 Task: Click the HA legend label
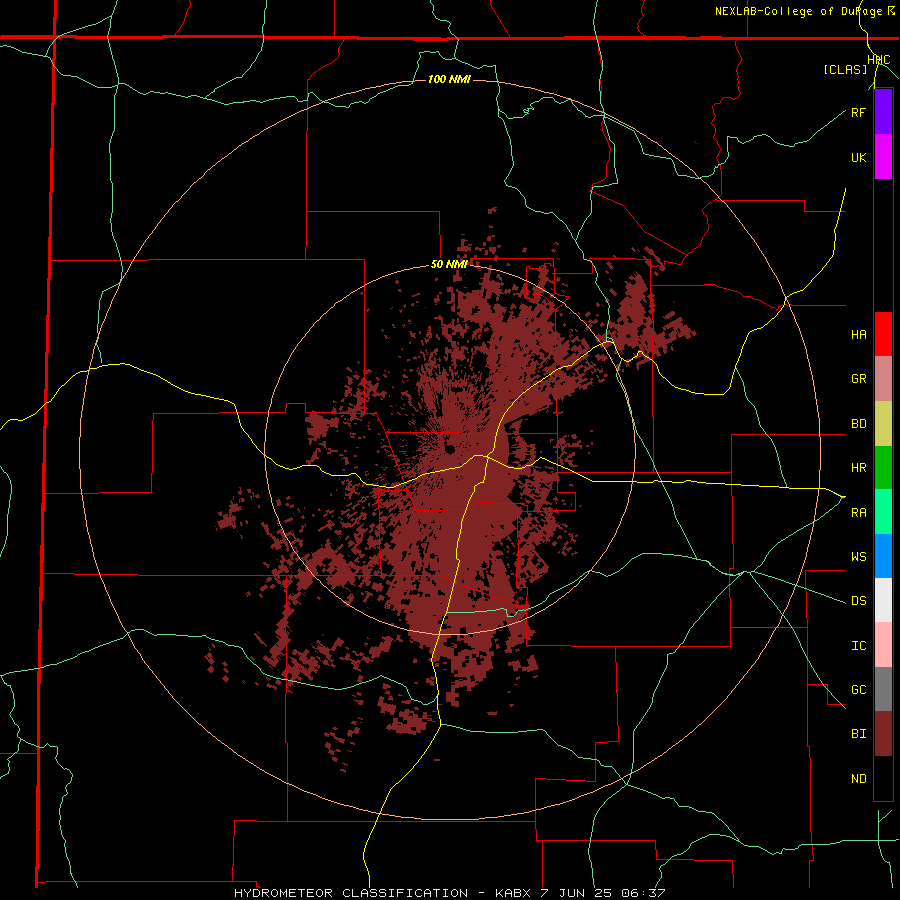858,334
